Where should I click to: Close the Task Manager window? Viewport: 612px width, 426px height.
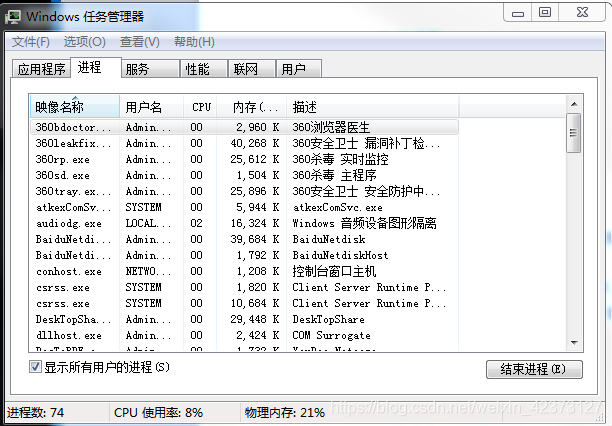point(582,13)
